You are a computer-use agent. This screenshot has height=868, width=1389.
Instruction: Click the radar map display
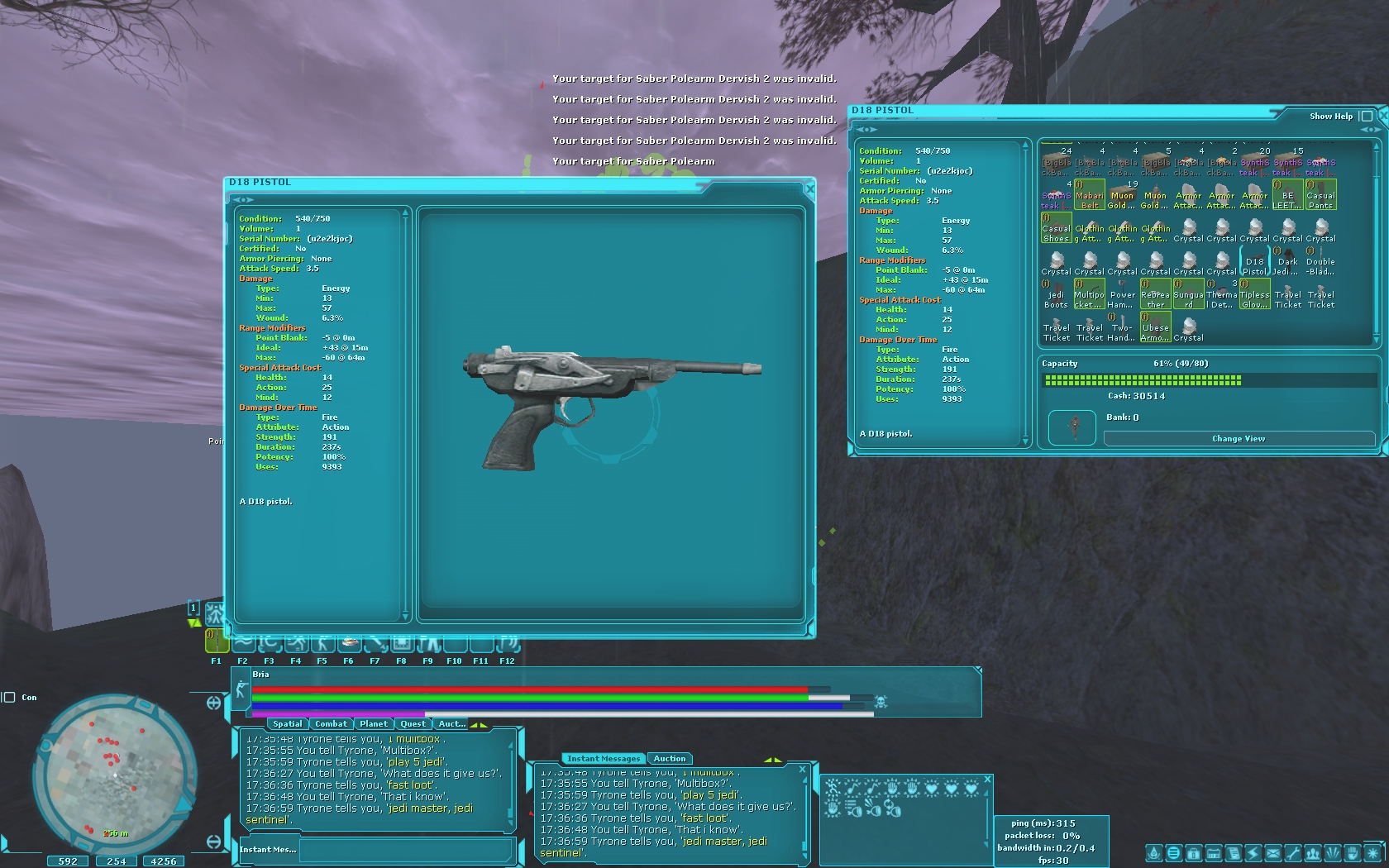(x=114, y=775)
